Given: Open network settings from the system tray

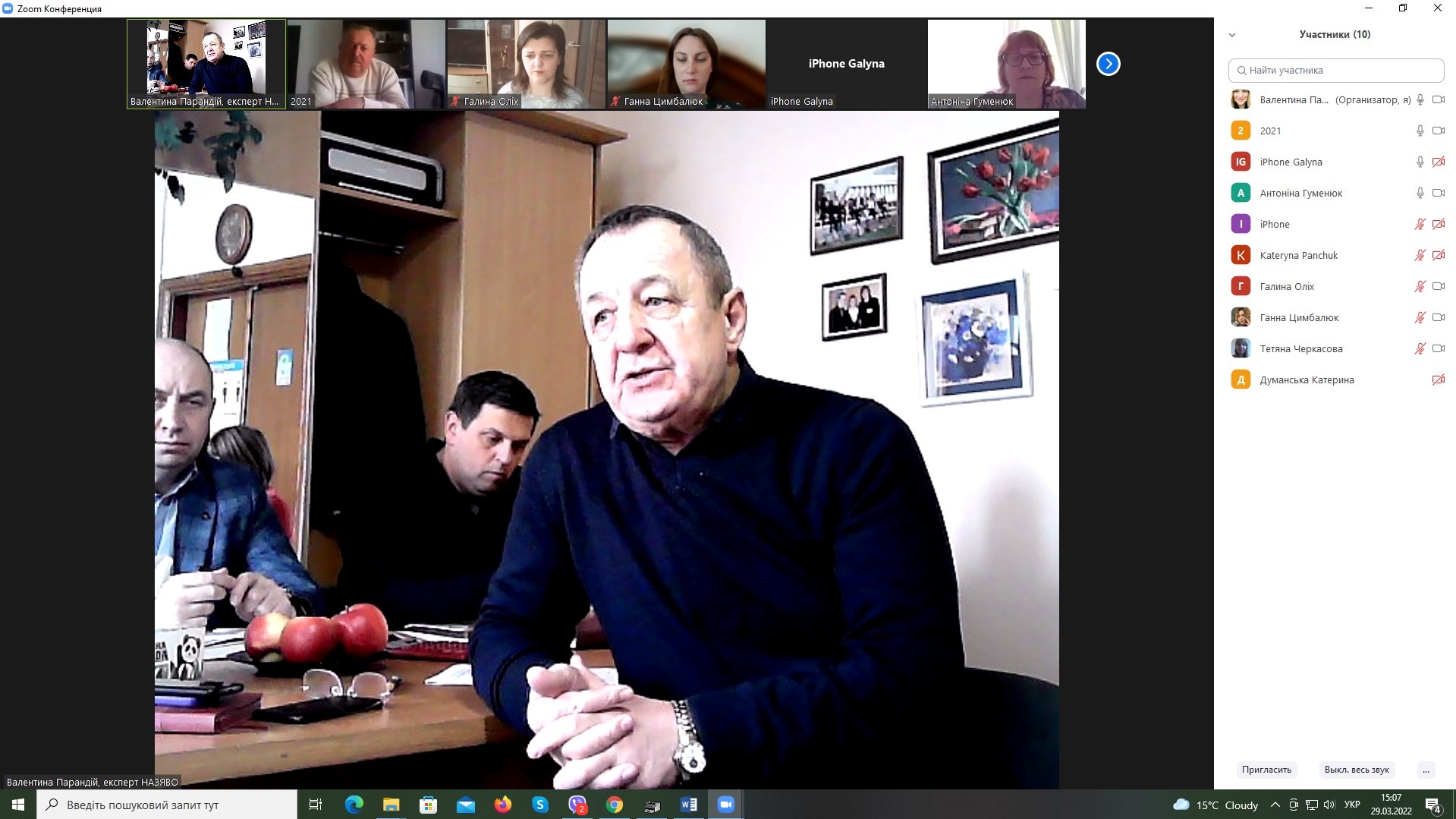Looking at the screenshot, I should click(x=1312, y=805).
